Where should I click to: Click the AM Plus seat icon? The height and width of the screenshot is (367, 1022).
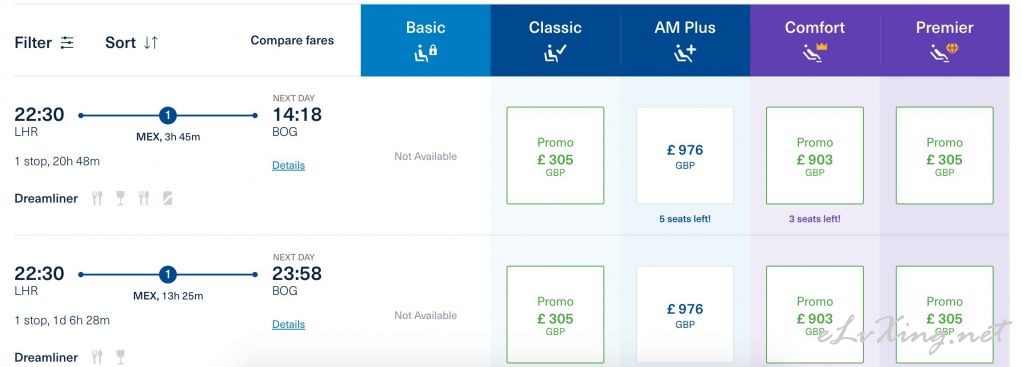pos(685,53)
